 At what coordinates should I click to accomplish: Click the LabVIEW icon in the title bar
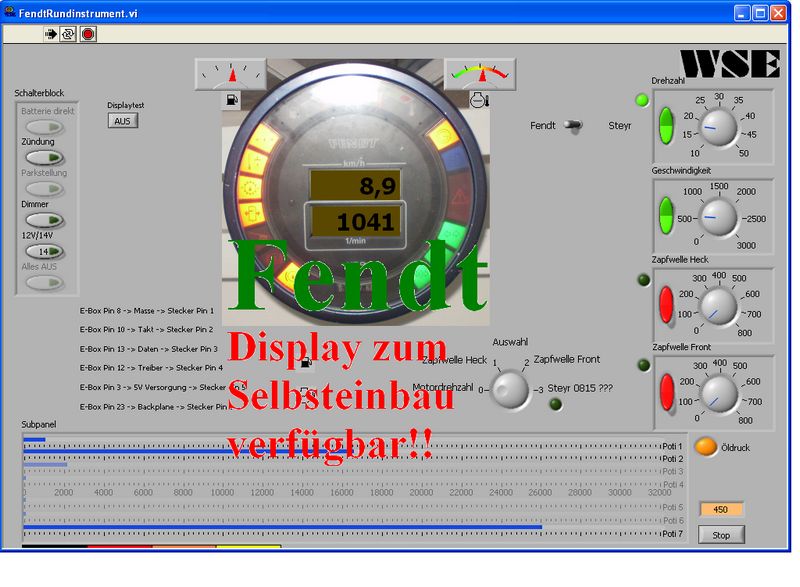coord(10,12)
